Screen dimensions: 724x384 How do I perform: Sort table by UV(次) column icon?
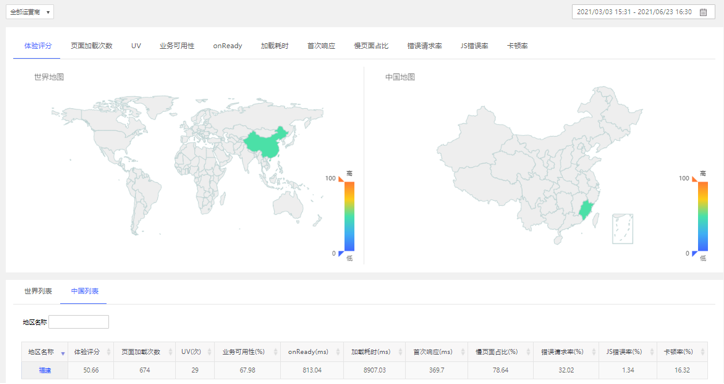coord(210,352)
